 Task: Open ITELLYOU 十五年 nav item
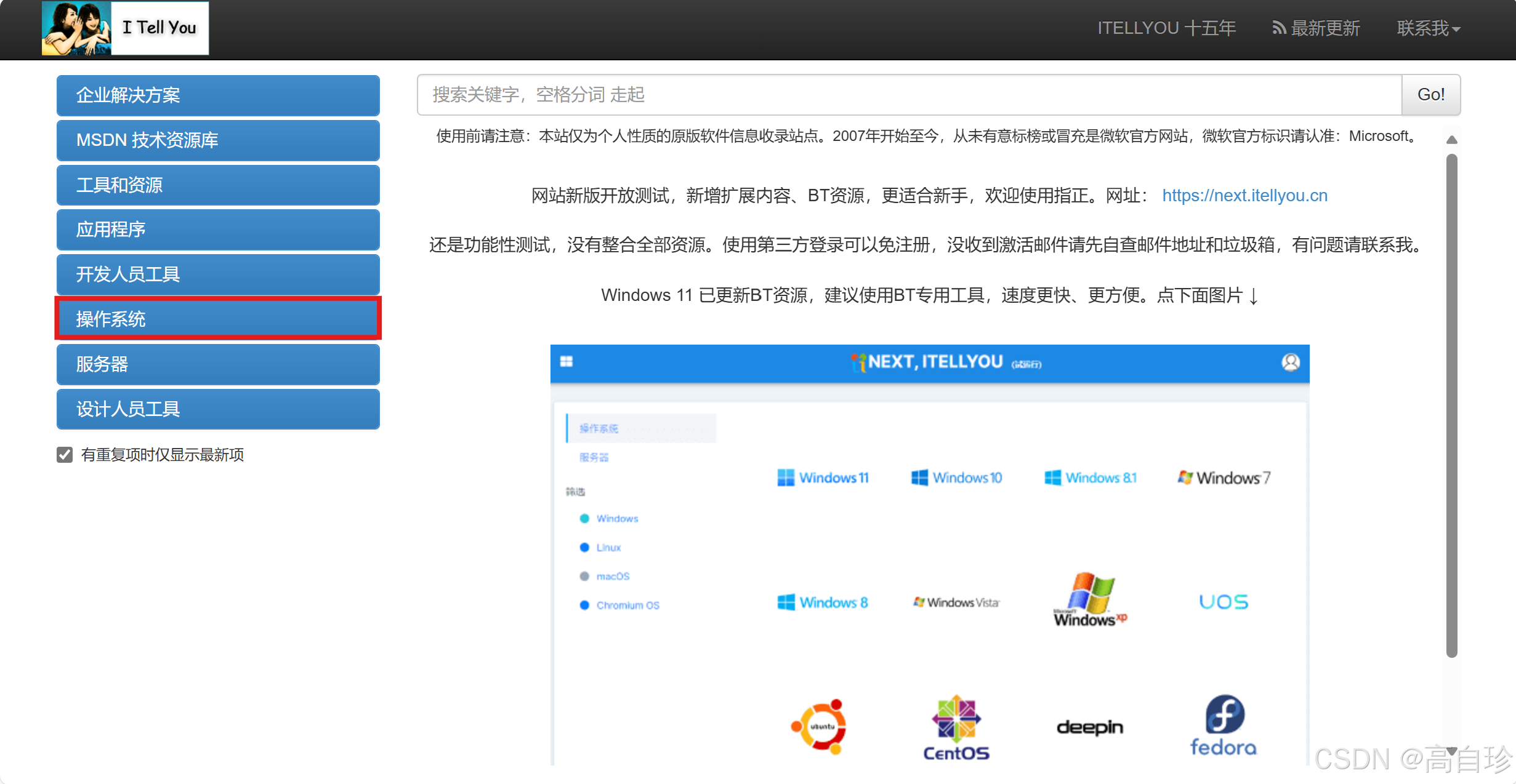pyautogui.click(x=1166, y=28)
